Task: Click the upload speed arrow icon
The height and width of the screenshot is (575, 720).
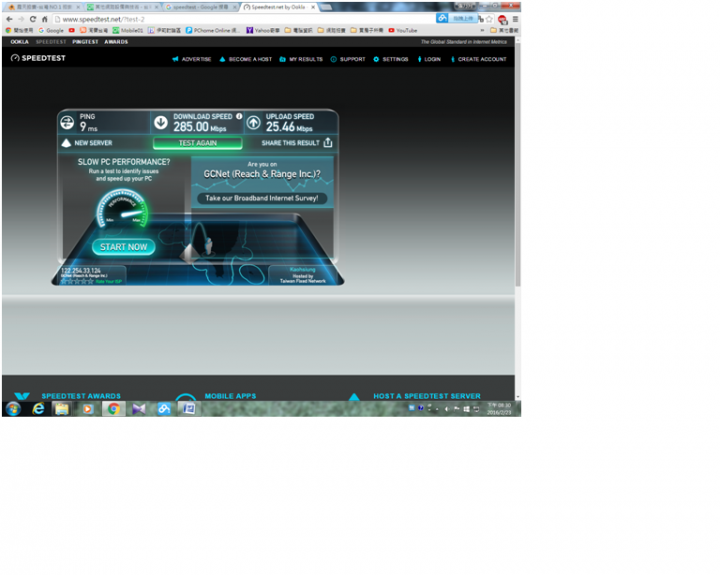Action: pyautogui.click(x=253, y=123)
